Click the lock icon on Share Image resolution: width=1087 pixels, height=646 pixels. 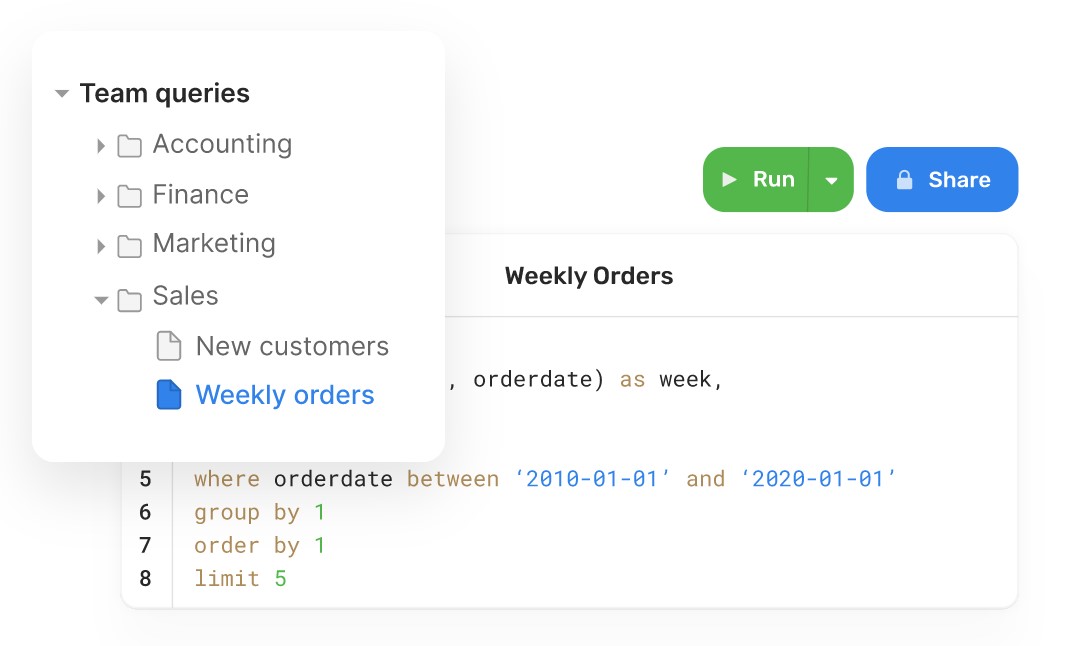[904, 181]
